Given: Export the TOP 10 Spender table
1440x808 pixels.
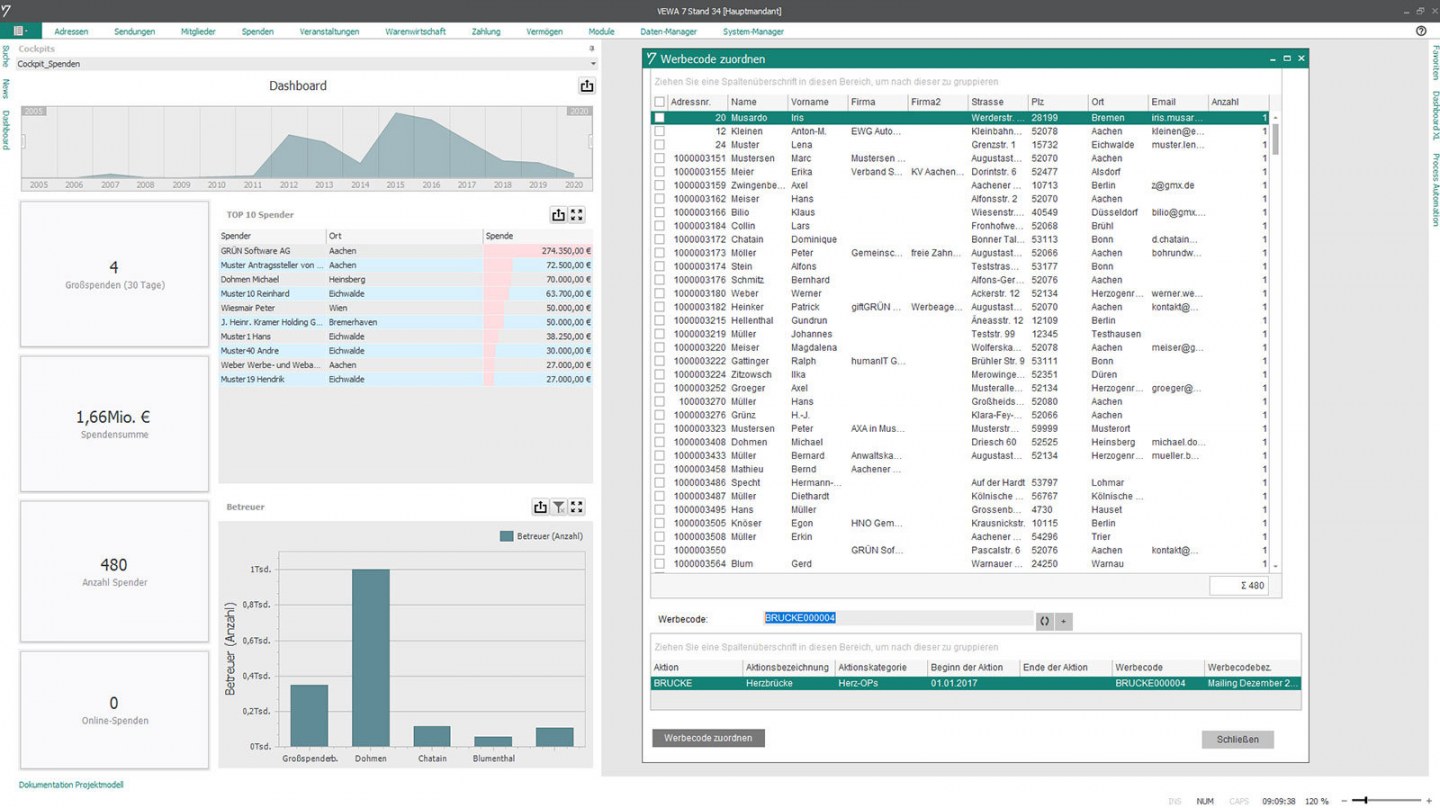Looking at the screenshot, I should coord(559,215).
